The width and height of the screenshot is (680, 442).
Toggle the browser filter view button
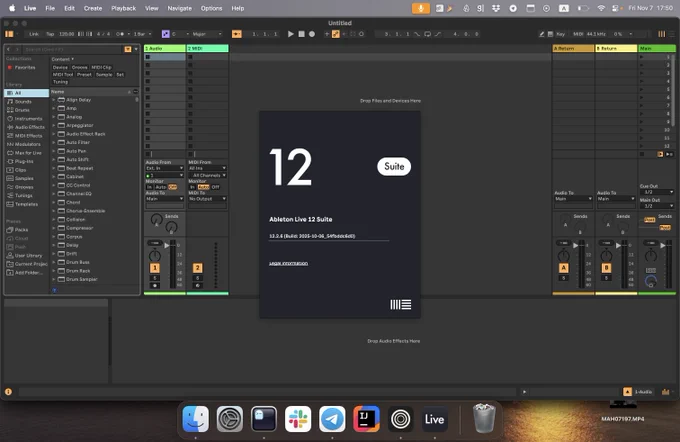point(128,49)
